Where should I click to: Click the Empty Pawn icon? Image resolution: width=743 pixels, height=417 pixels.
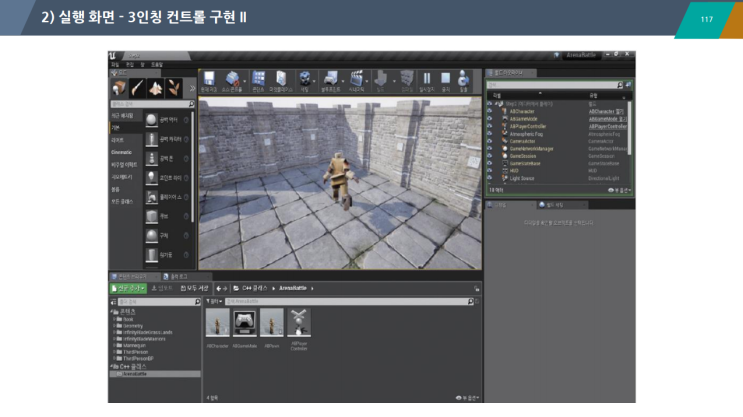(x=151, y=159)
